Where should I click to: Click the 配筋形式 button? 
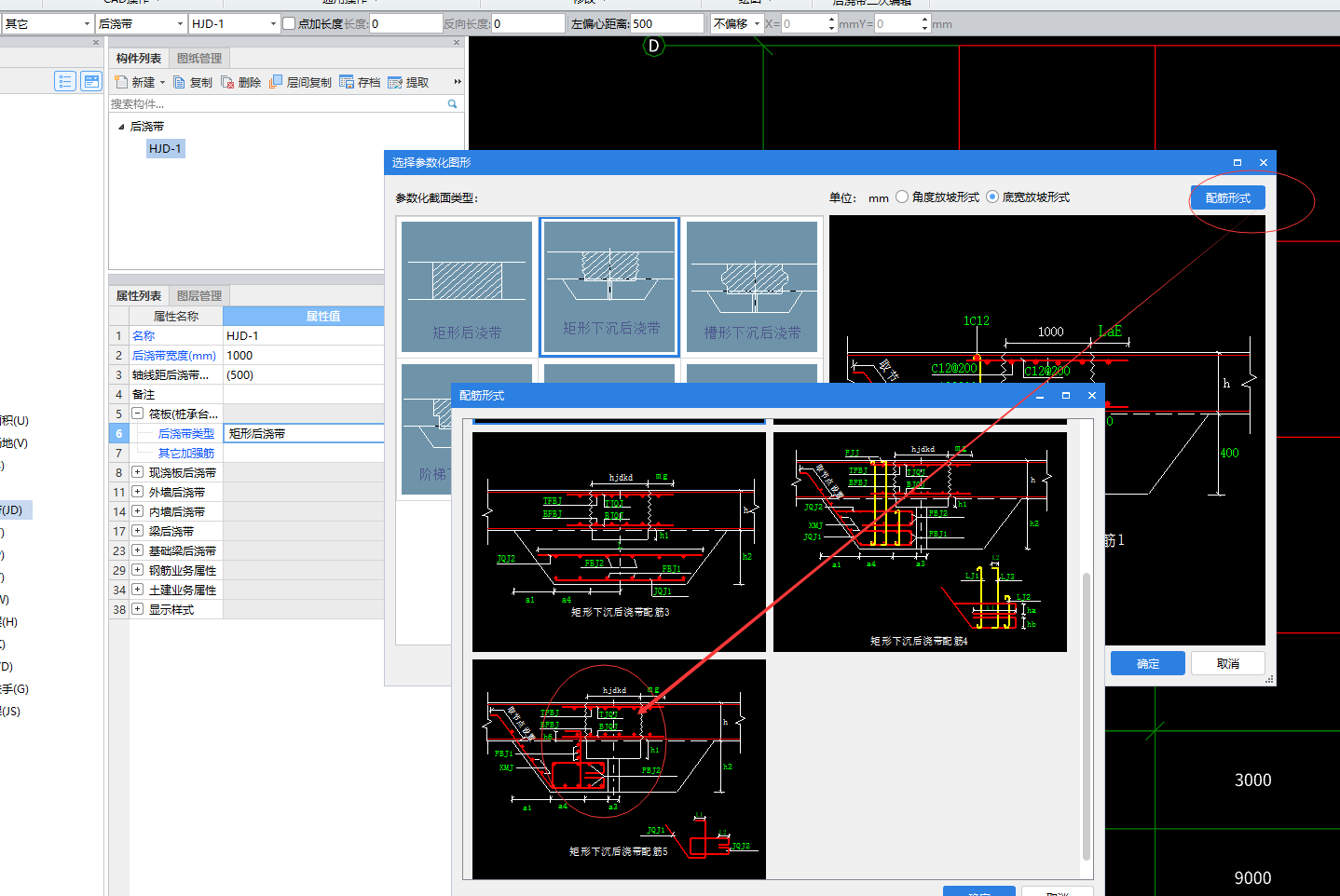pos(1227,197)
